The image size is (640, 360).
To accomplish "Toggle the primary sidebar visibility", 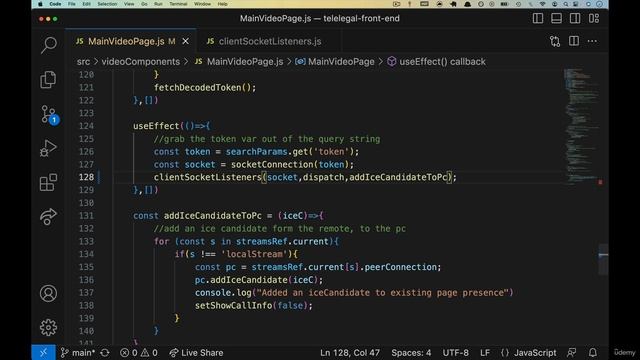I will click(x=538, y=18).
